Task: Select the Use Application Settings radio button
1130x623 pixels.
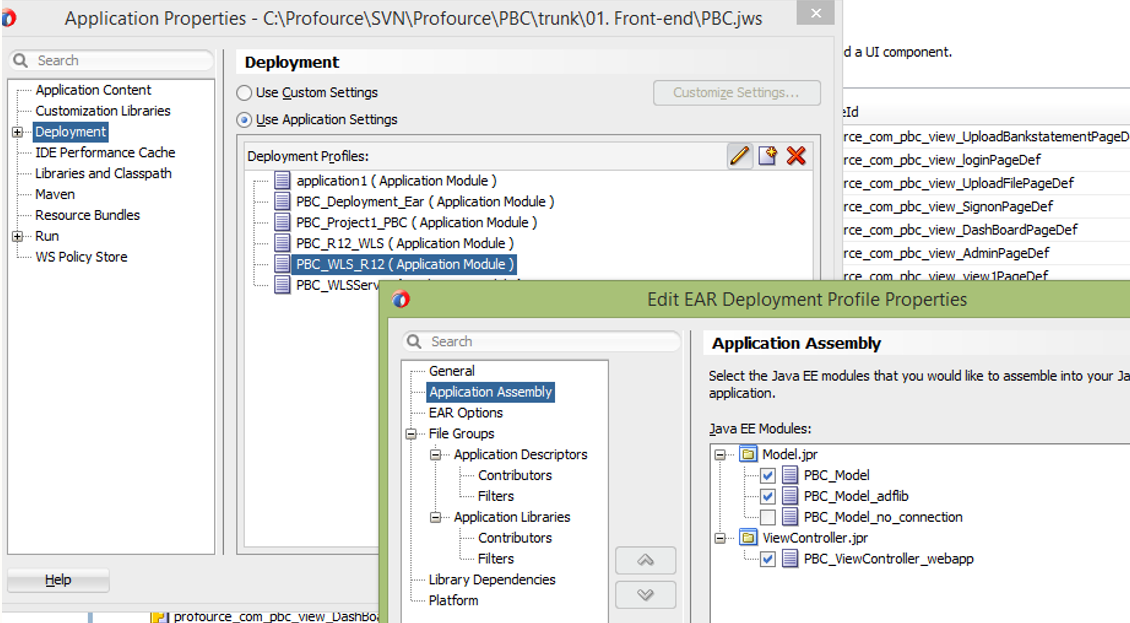Action: point(244,120)
